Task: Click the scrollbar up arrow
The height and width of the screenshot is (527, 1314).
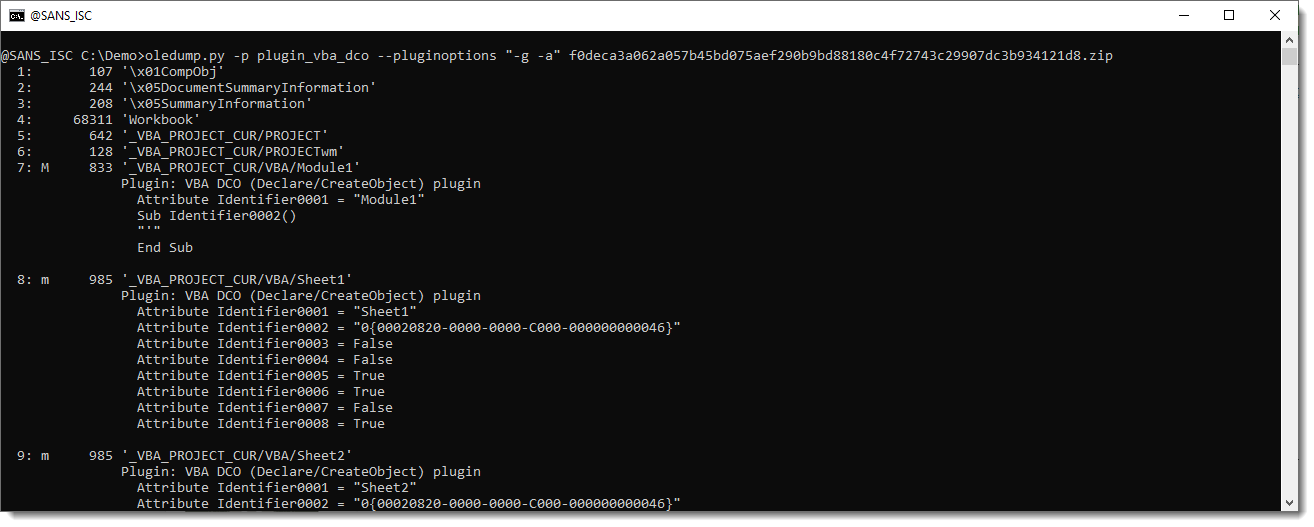Action: tap(1290, 39)
